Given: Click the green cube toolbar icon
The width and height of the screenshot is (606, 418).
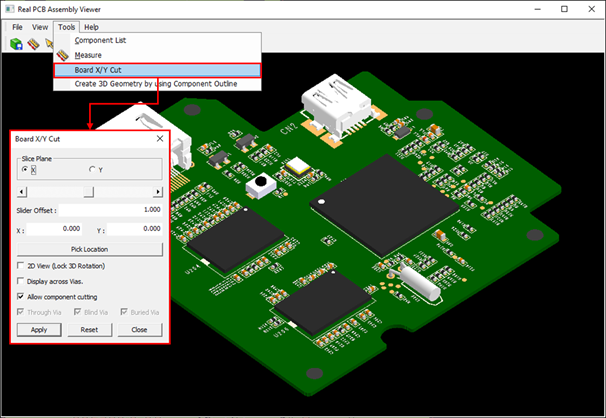Looking at the screenshot, I should click(x=17, y=44).
